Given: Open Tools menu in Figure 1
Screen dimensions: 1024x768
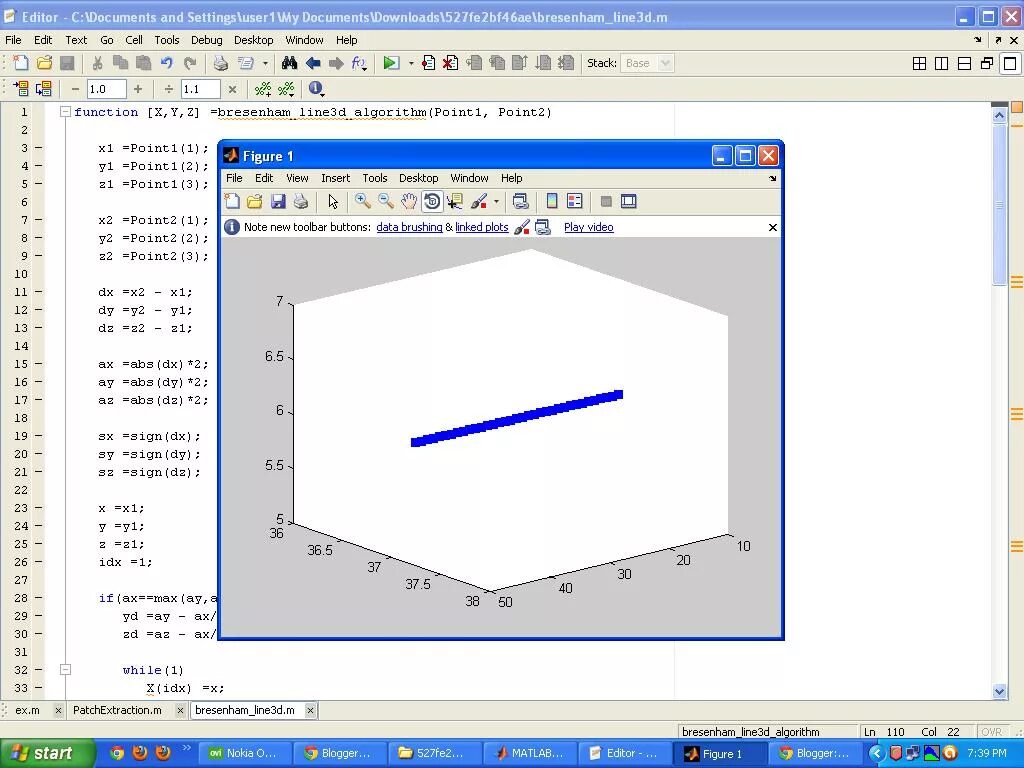Looking at the screenshot, I should 375,178.
